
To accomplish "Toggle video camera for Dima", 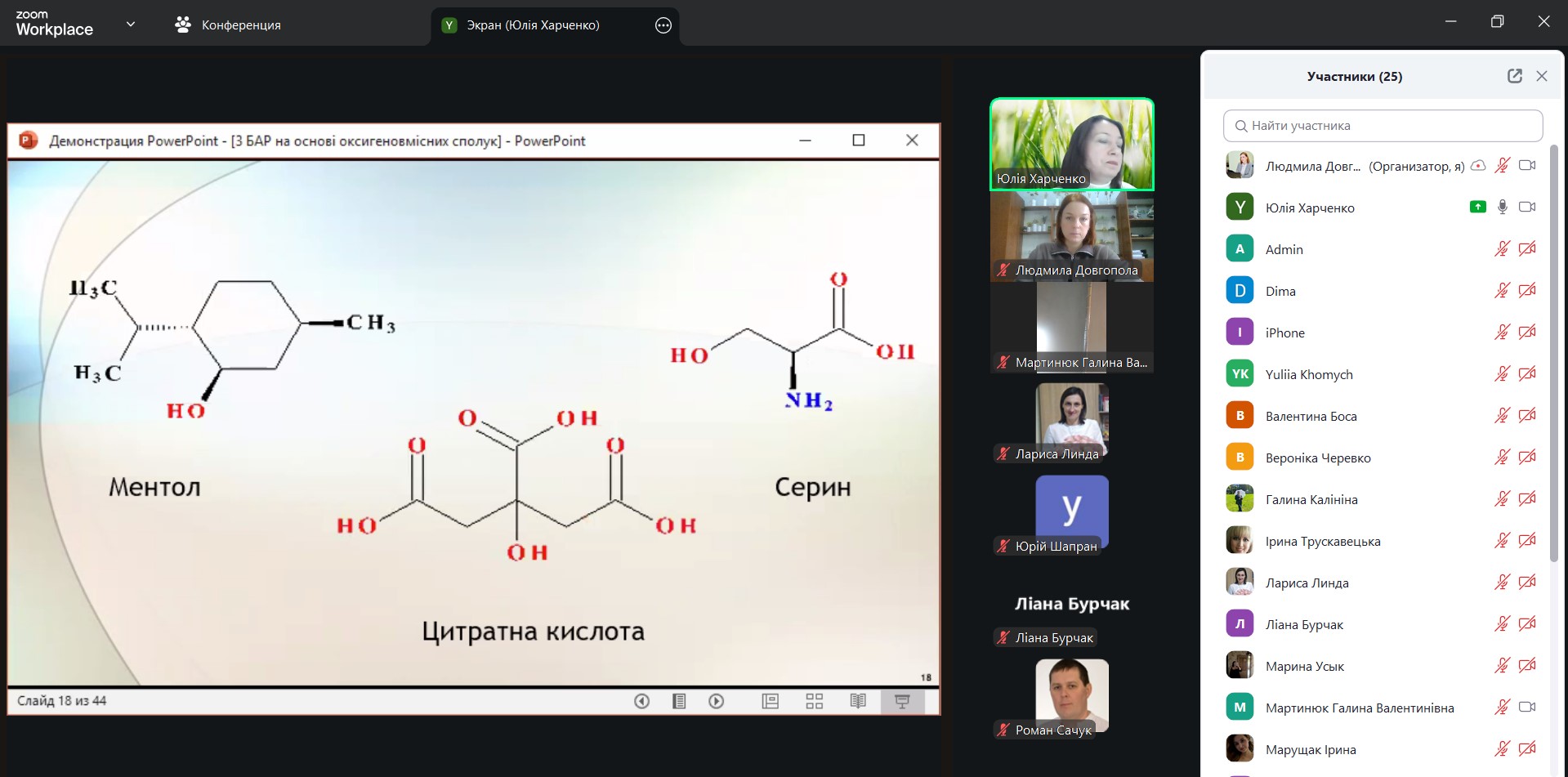I will tap(1526, 291).
